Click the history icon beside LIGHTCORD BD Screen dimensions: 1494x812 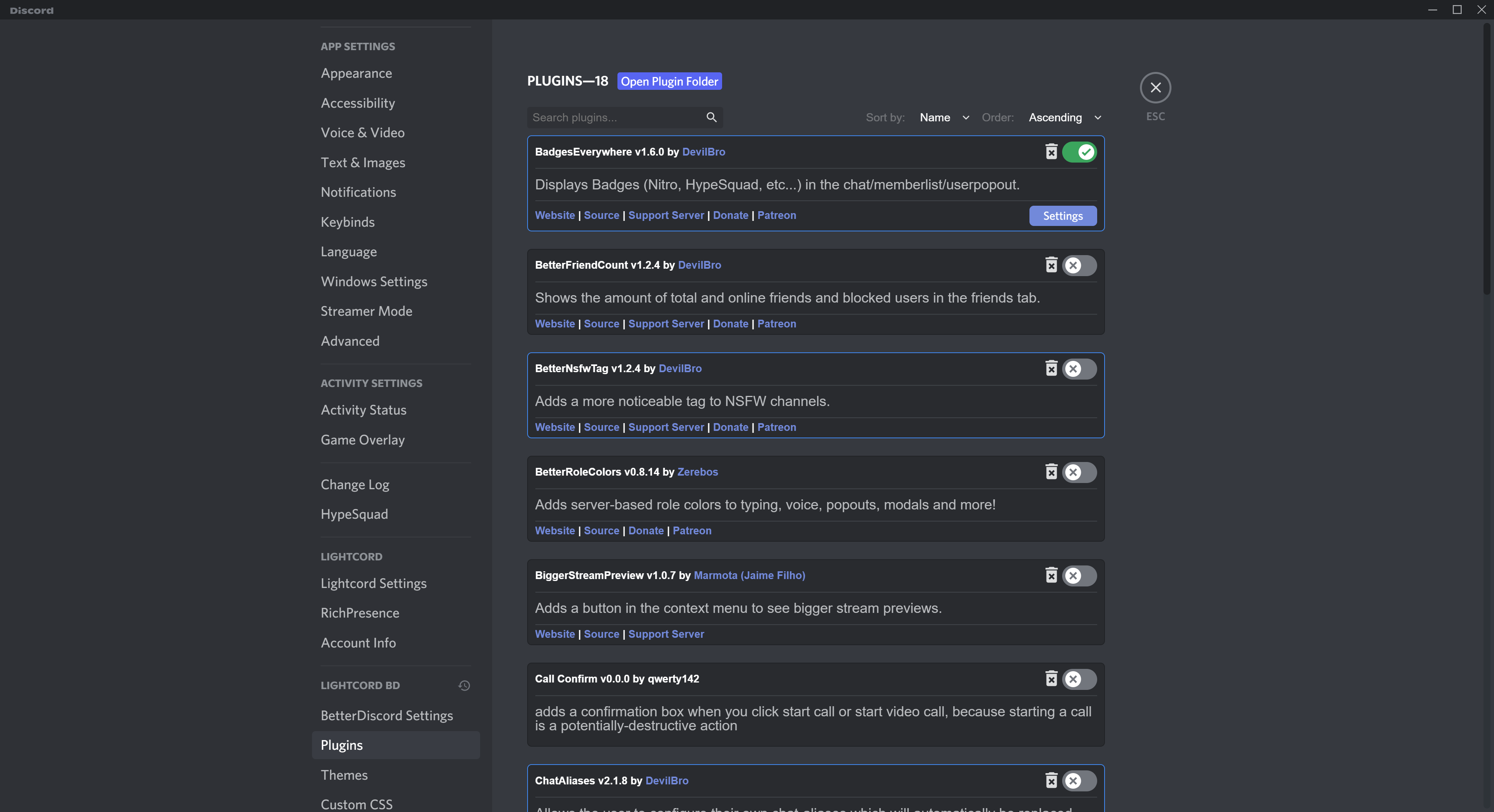464,685
